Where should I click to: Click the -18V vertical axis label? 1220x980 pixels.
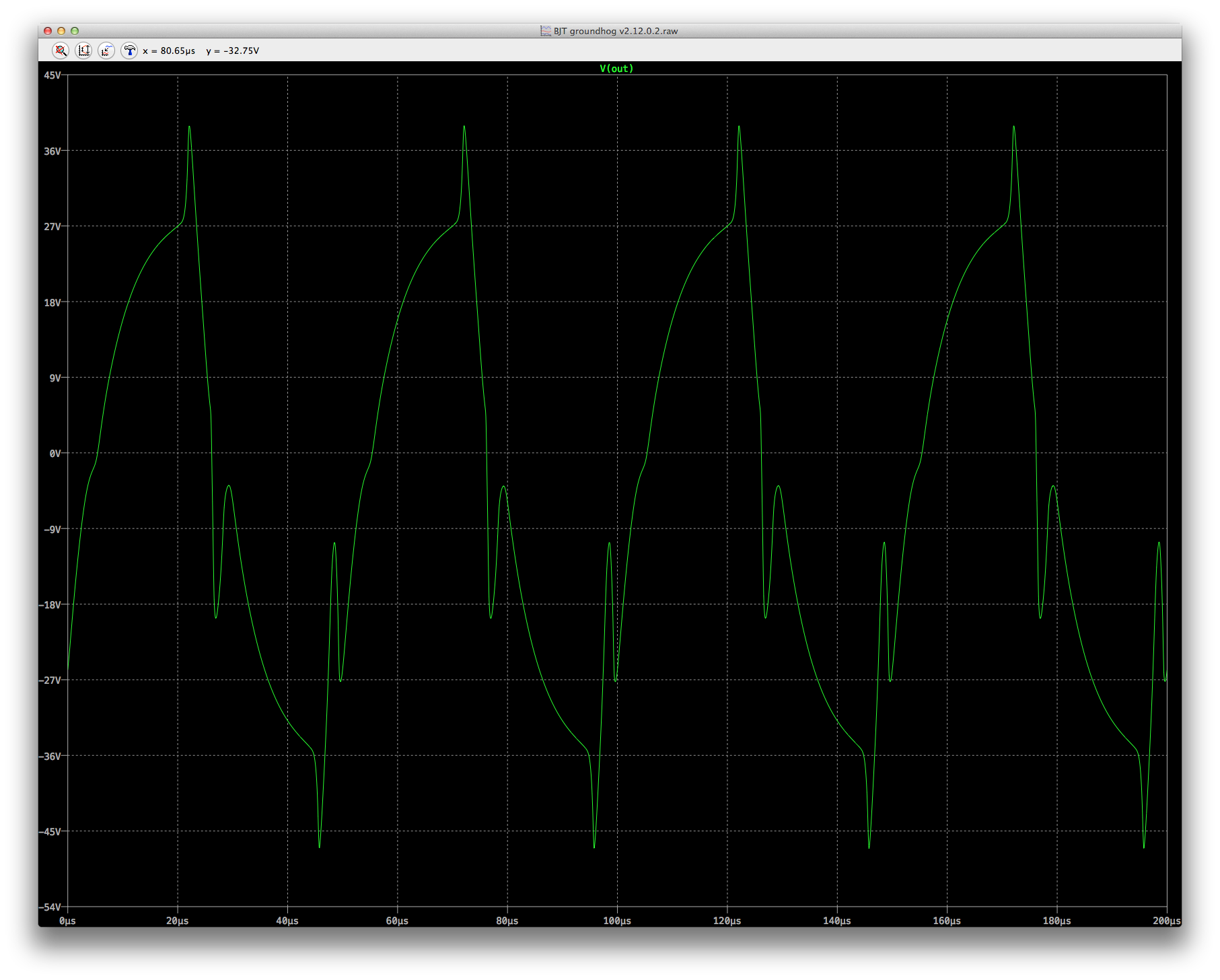(50, 605)
